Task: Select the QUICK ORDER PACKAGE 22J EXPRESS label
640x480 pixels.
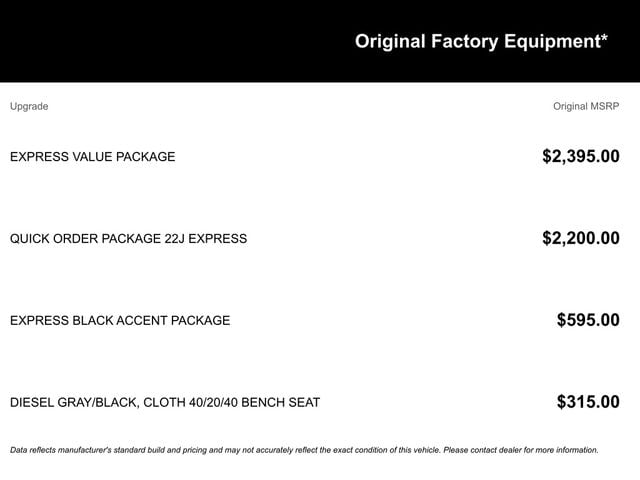Action: (128, 239)
